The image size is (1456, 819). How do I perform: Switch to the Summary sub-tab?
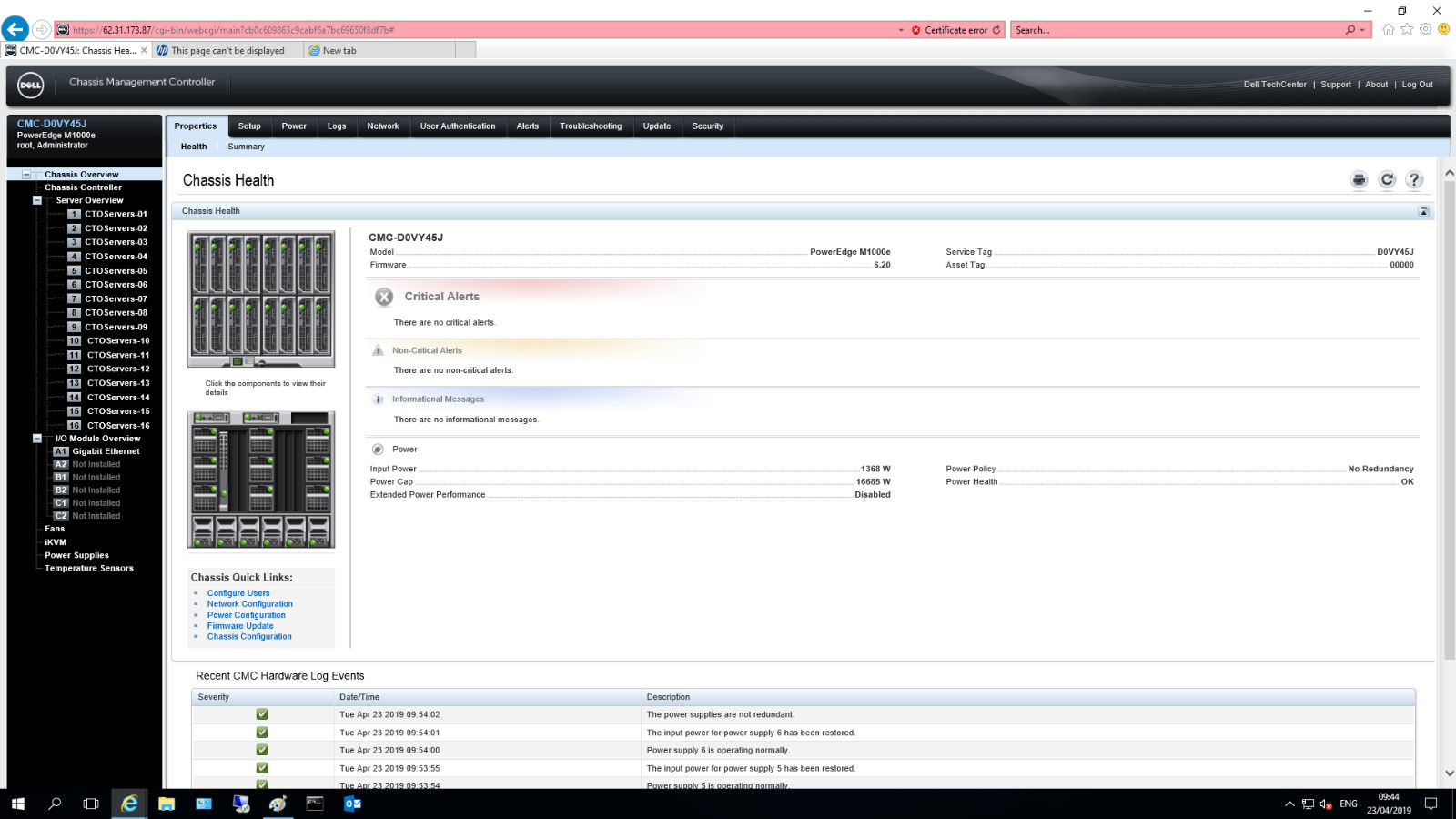point(246,147)
